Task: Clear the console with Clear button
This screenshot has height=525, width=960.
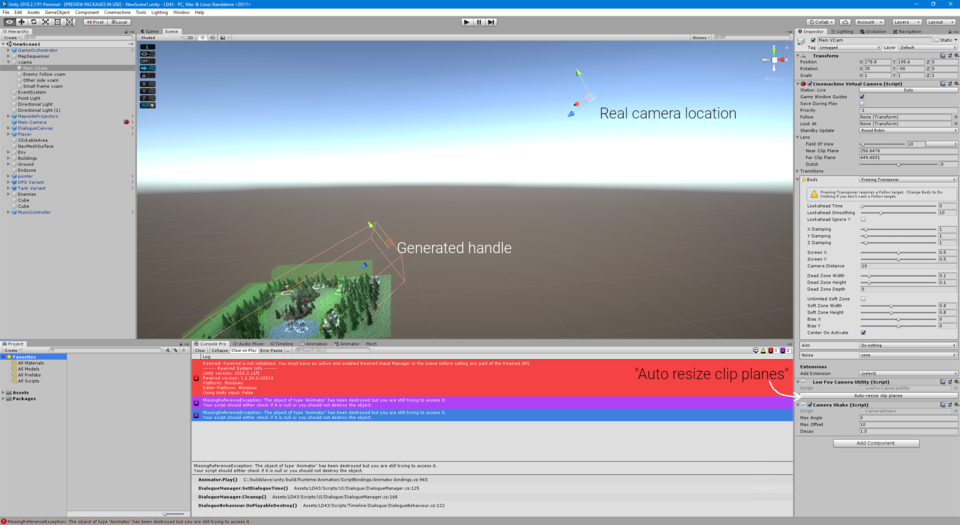Action: [x=200, y=351]
